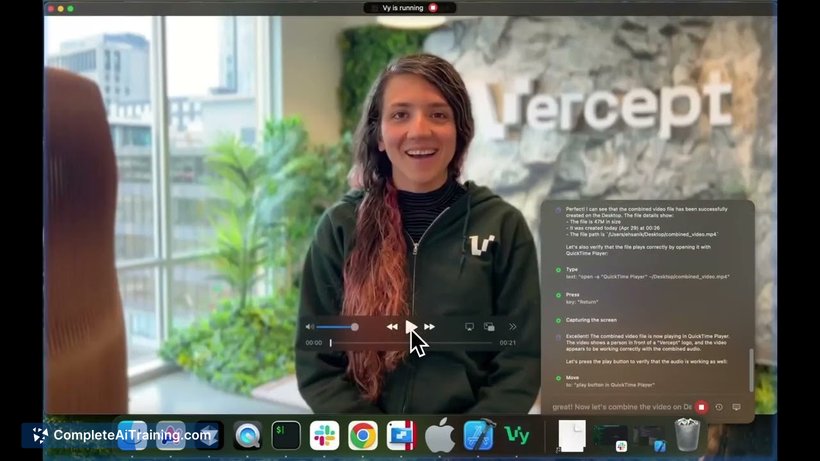Launch Google Chrome from the dock
Image resolution: width=820 pixels, height=461 pixels.
[362, 435]
